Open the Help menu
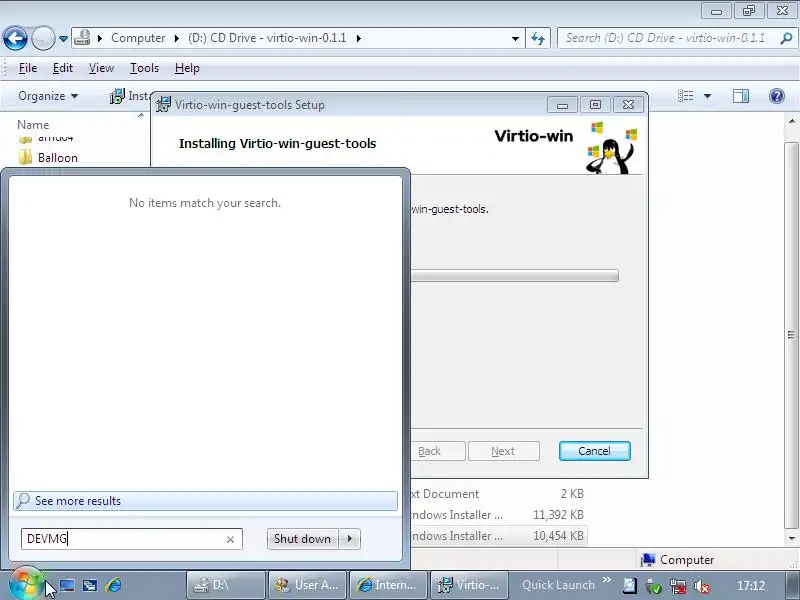Image resolution: width=800 pixels, height=600 pixels. click(187, 68)
